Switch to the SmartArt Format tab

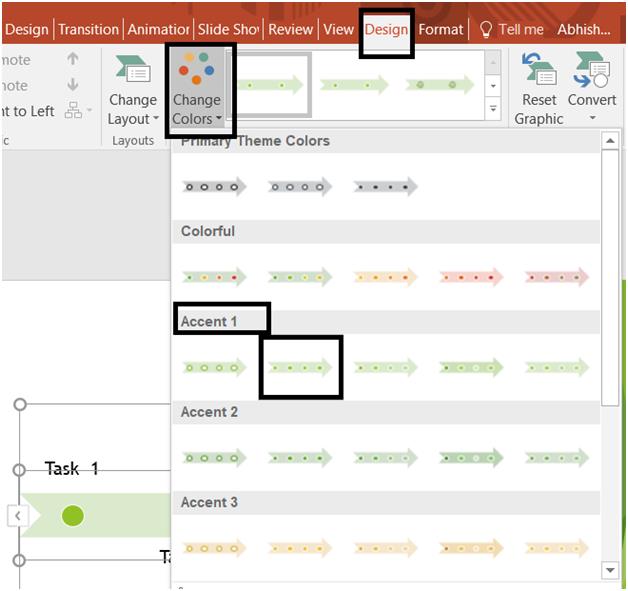[x=441, y=29]
